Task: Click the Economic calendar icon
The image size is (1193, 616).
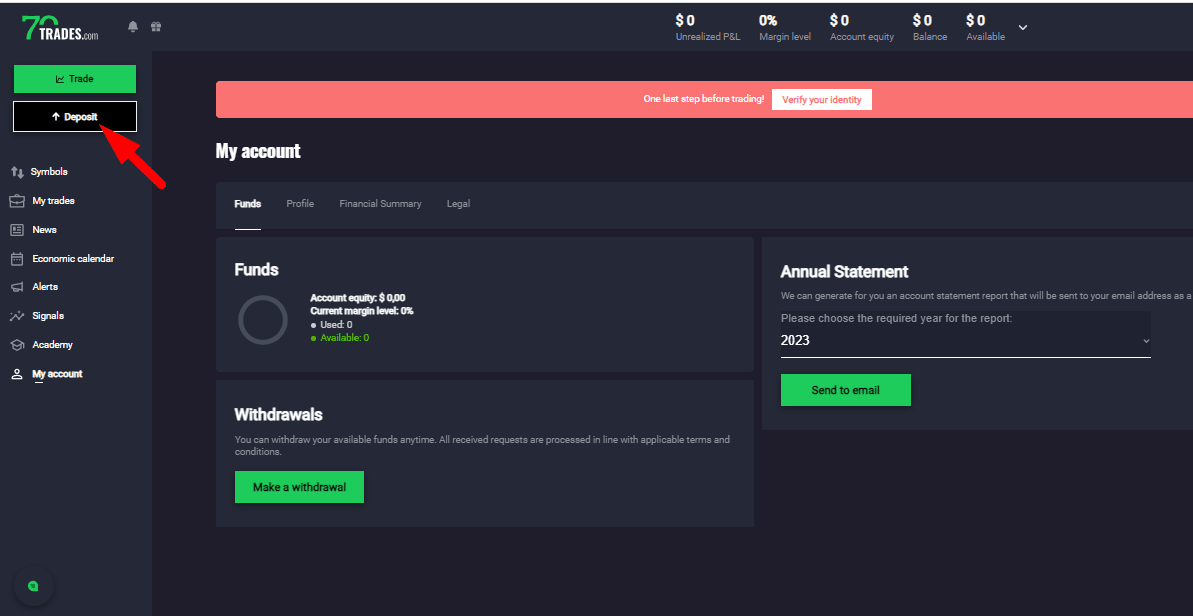Action: (x=17, y=259)
